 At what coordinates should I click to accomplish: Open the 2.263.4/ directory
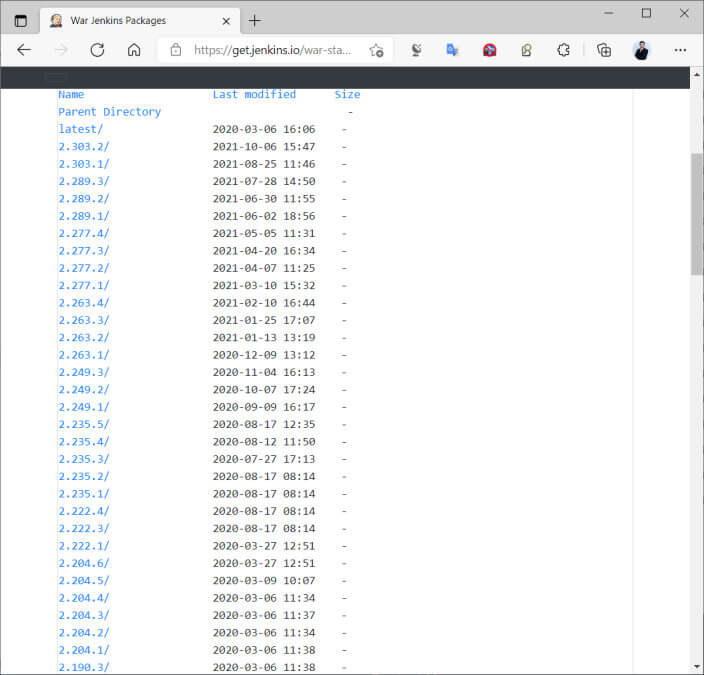[84, 303]
